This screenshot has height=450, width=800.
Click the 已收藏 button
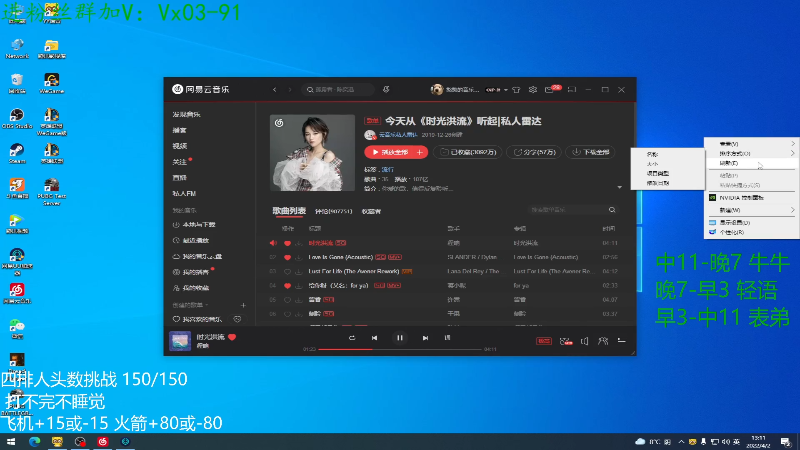468,152
